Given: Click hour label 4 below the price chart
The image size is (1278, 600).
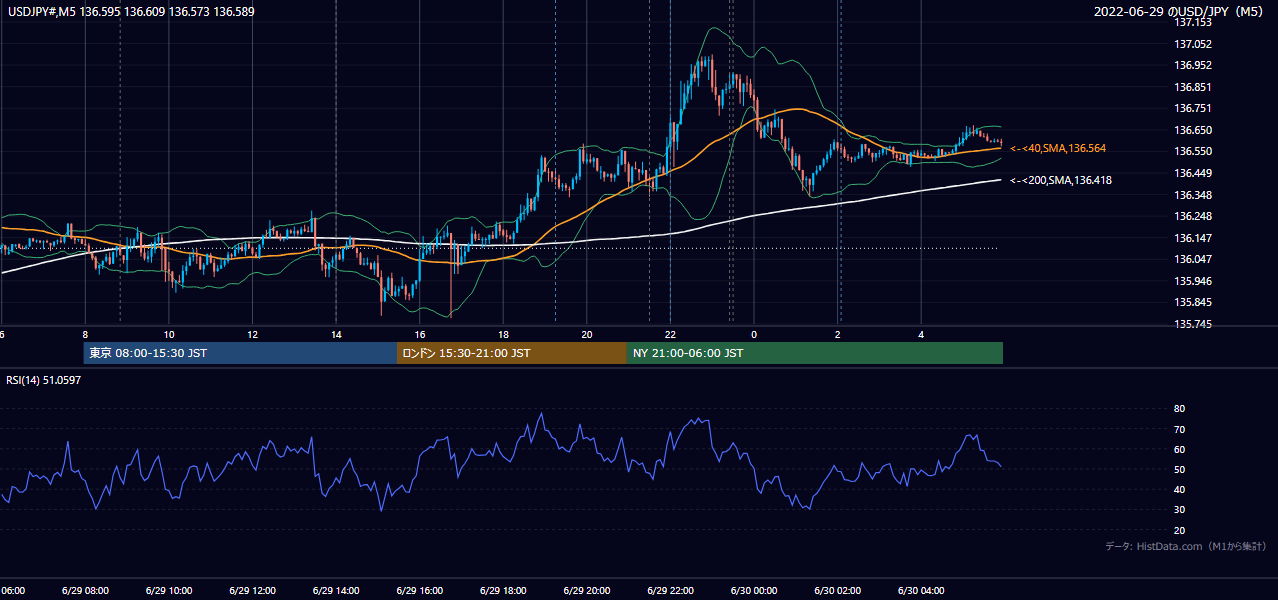Looking at the screenshot, I should pos(921,335).
